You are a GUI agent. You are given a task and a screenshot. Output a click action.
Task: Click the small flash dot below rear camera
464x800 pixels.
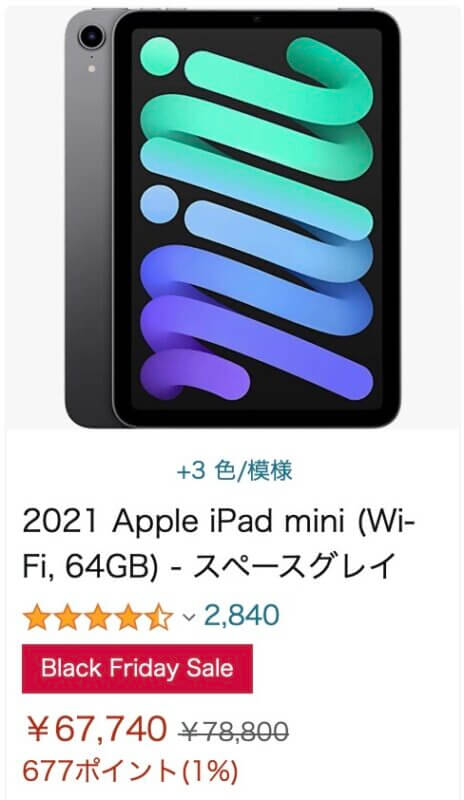[x=91, y=68]
